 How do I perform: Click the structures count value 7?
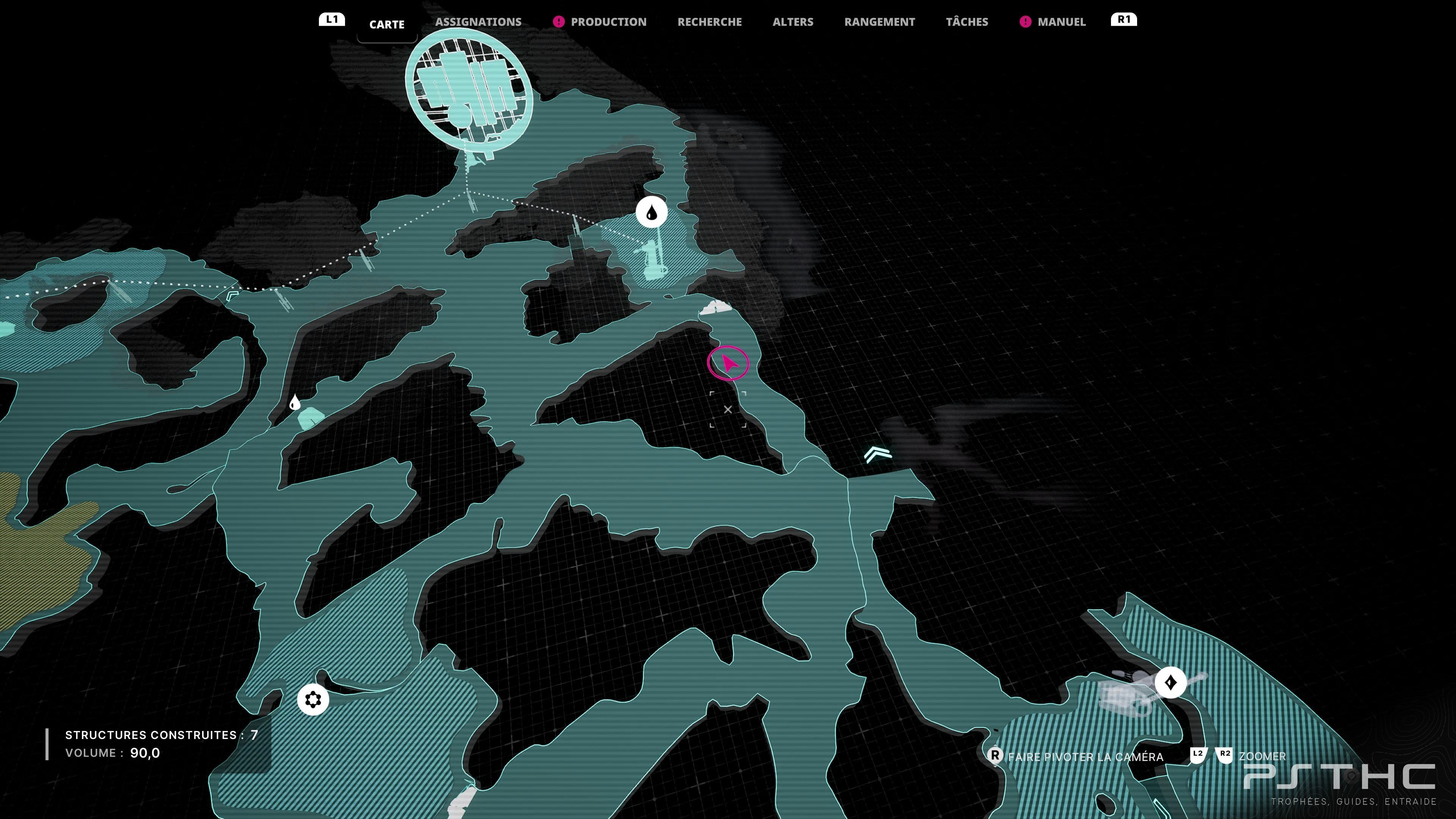click(254, 735)
